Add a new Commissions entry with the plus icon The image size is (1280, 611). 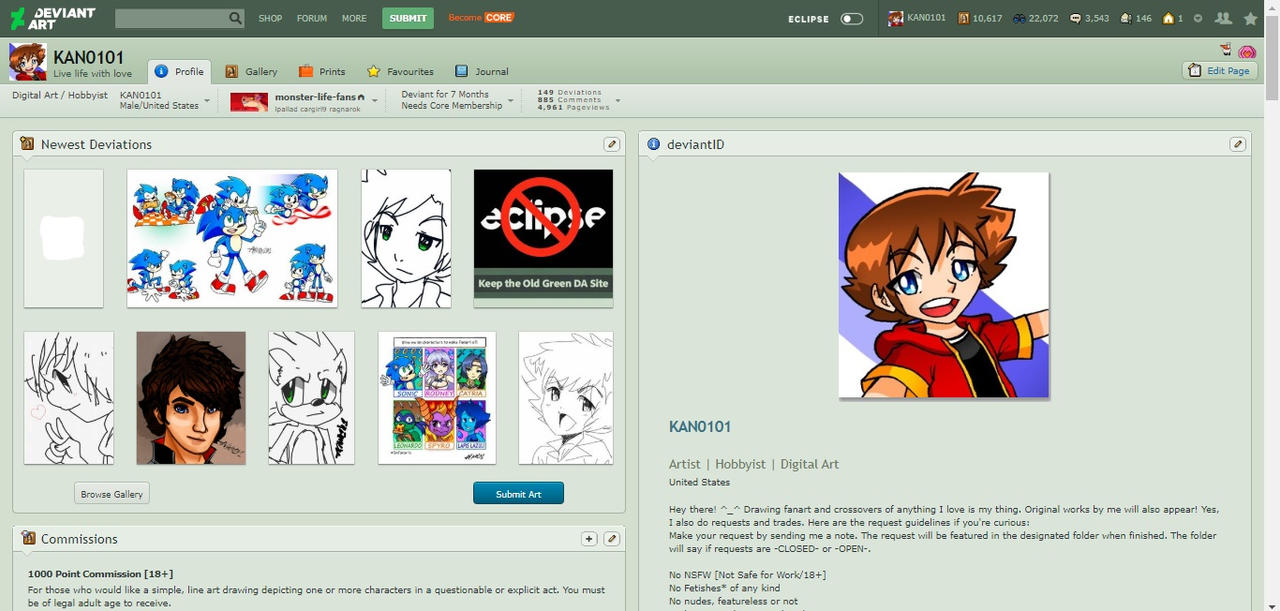(x=589, y=538)
